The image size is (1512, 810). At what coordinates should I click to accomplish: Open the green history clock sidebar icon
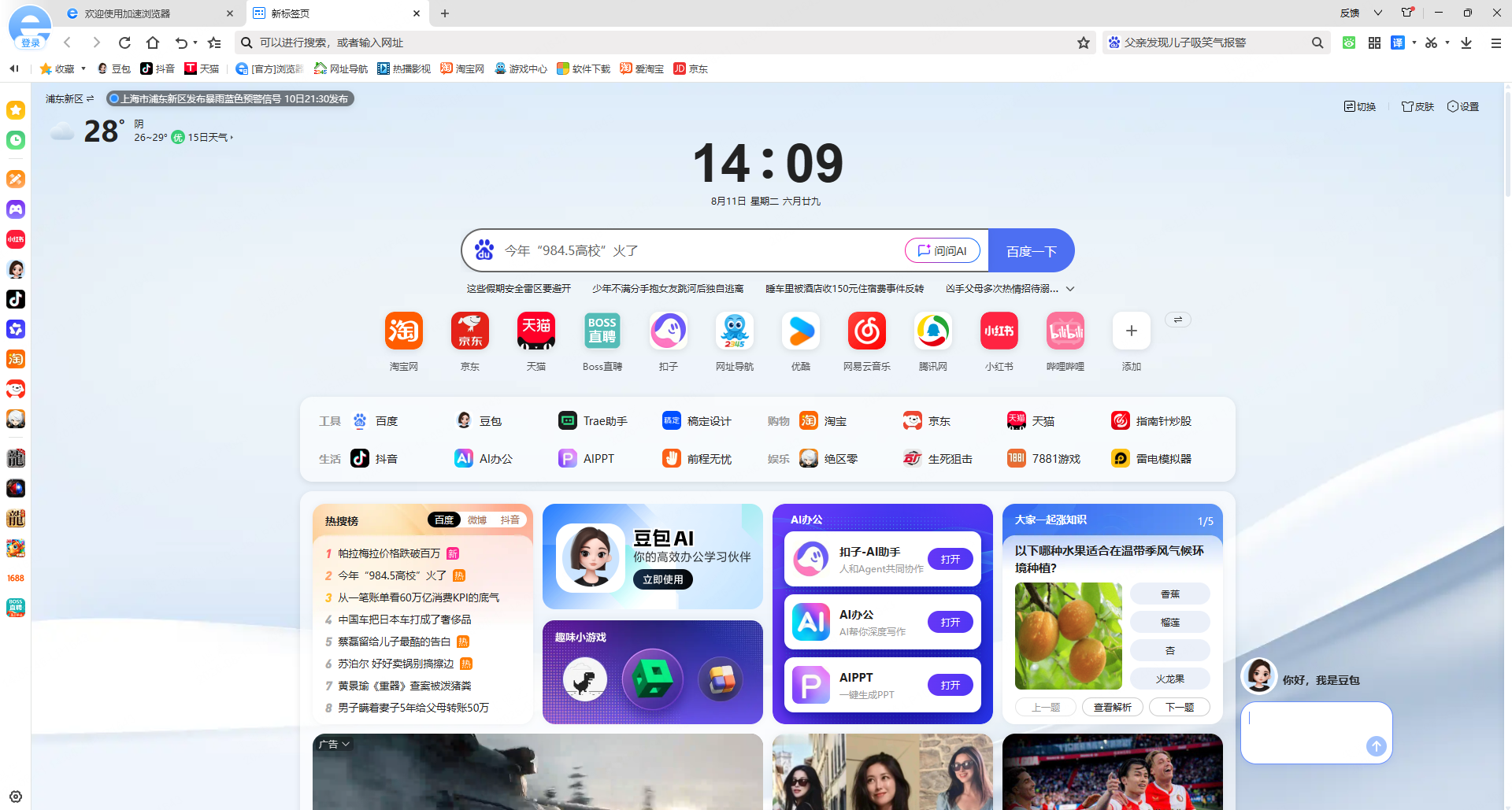click(16, 140)
